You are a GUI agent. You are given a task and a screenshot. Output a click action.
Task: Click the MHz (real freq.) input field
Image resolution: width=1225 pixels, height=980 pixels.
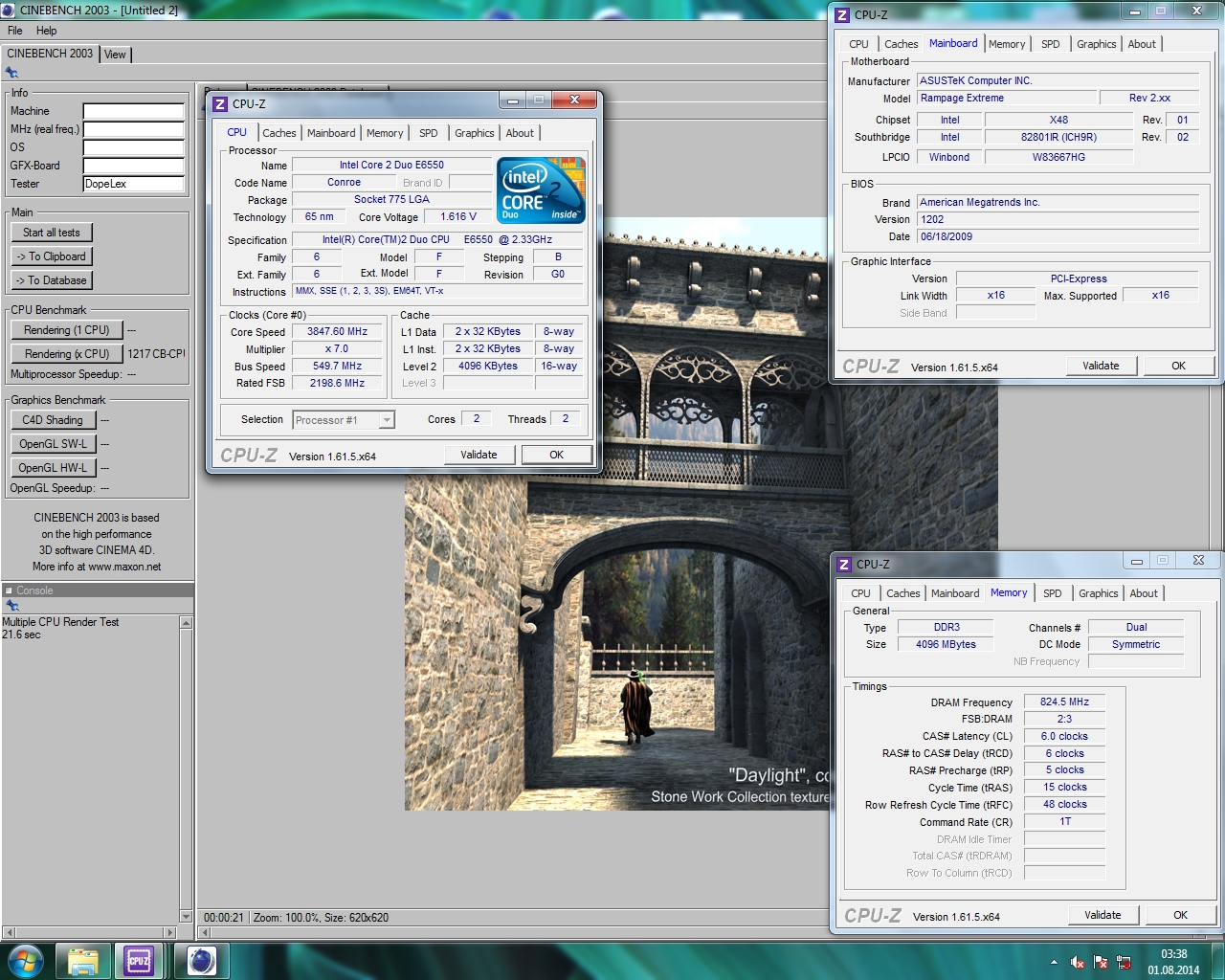(x=133, y=129)
